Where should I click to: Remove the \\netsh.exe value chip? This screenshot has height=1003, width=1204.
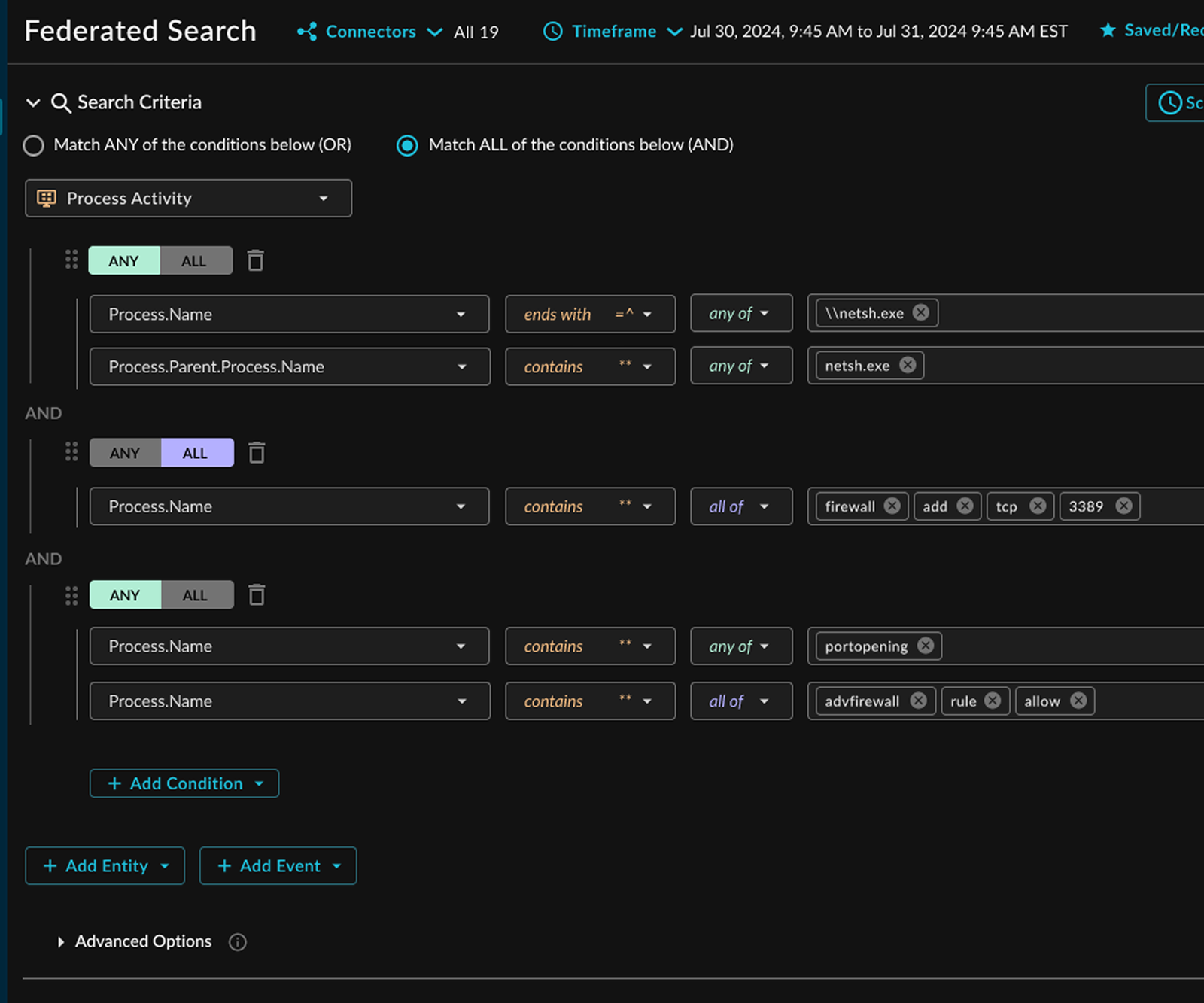921,312
